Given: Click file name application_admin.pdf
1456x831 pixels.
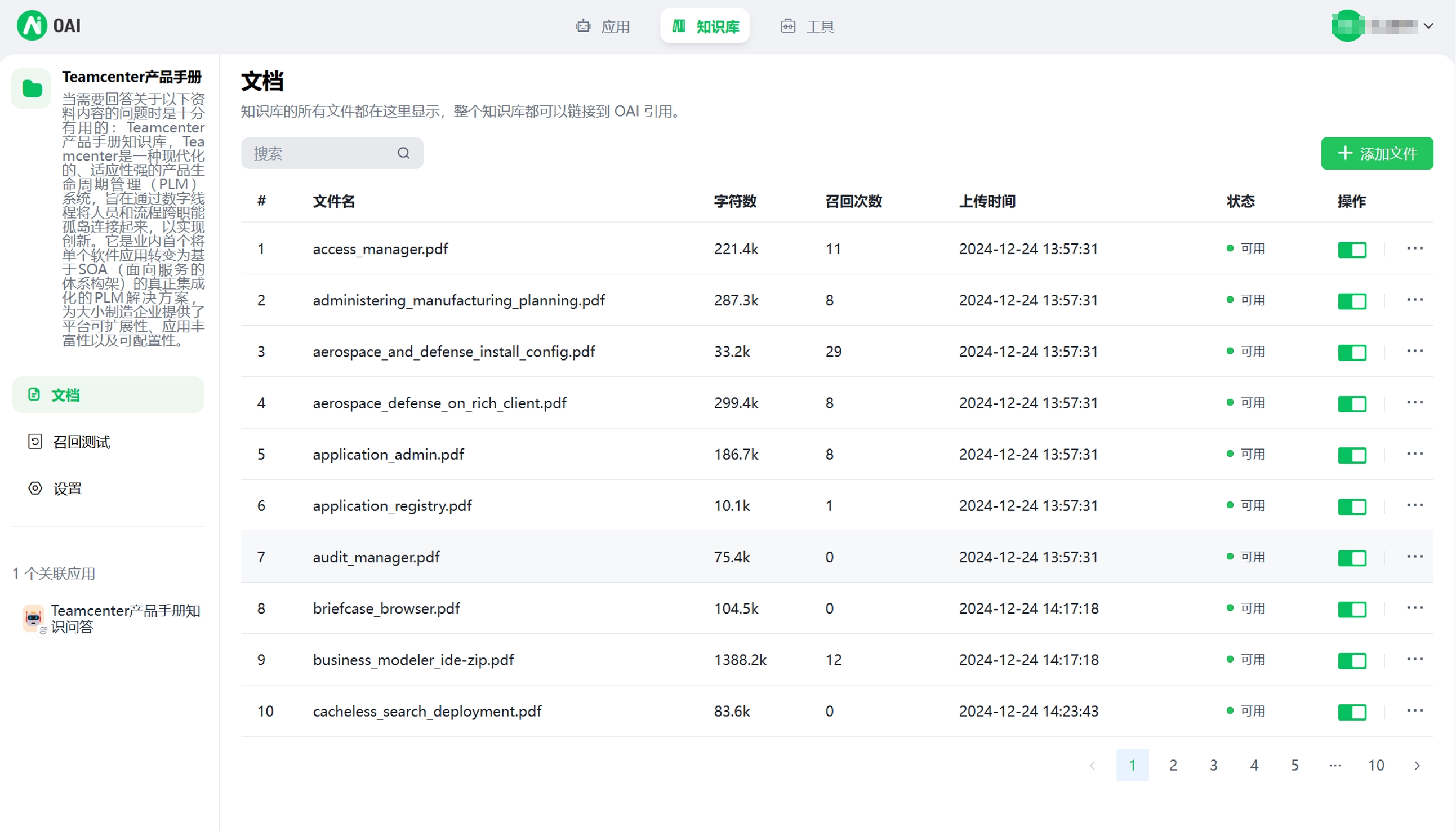Looking at the screenshot, I should [x=388, y=454].
